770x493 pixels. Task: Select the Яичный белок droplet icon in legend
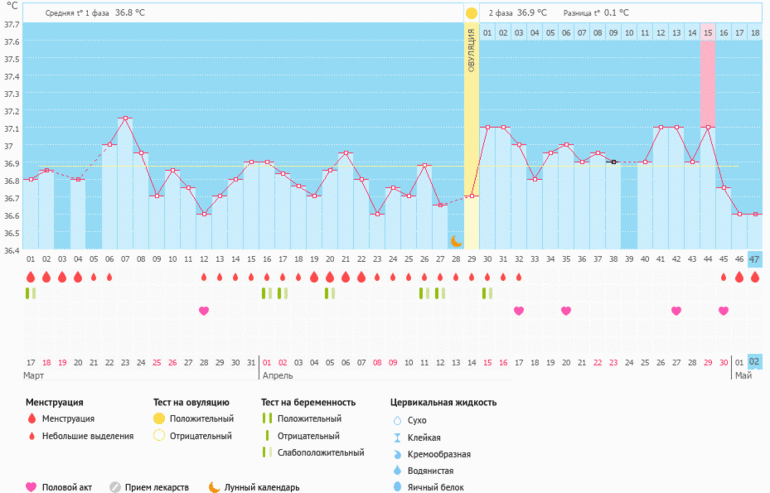pos(398,486)
